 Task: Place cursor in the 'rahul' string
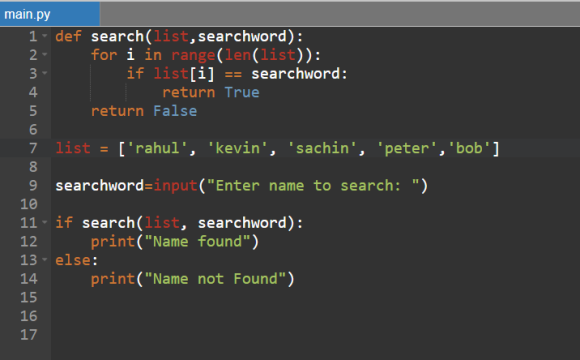(157, 148)
